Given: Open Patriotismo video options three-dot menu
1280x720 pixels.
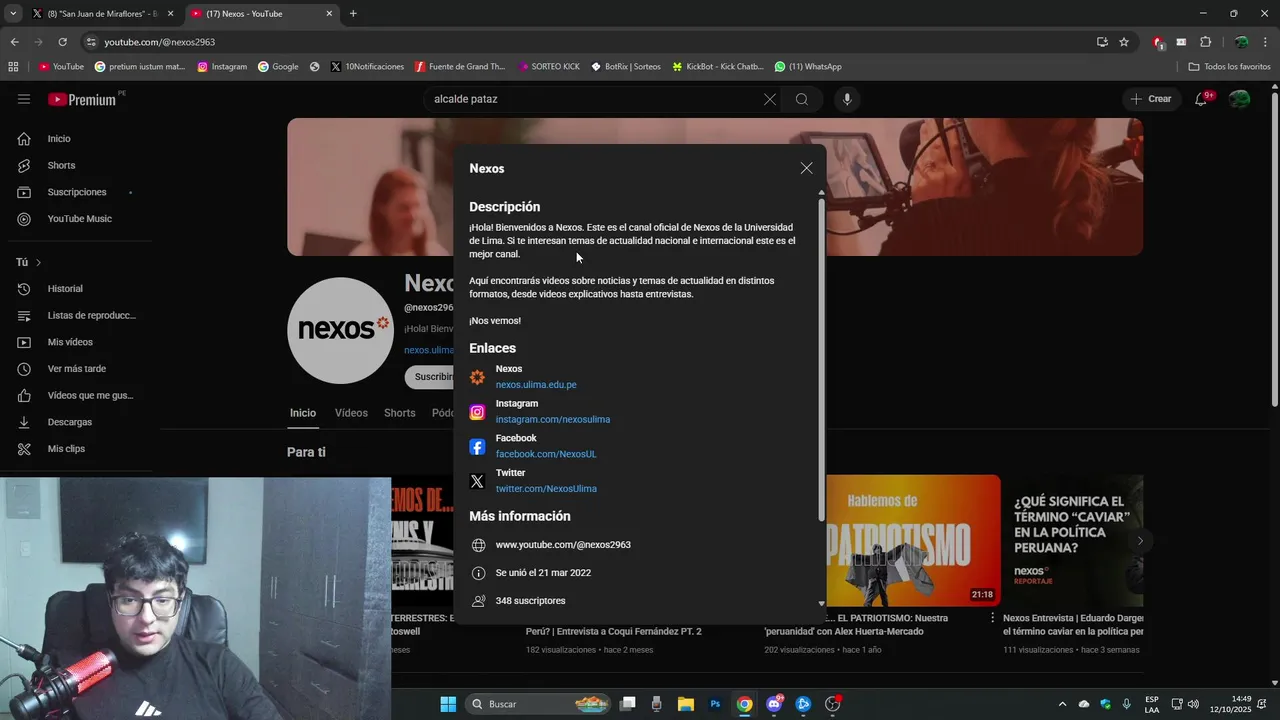Looking at the screenshot, I should [x=993, y=618].
